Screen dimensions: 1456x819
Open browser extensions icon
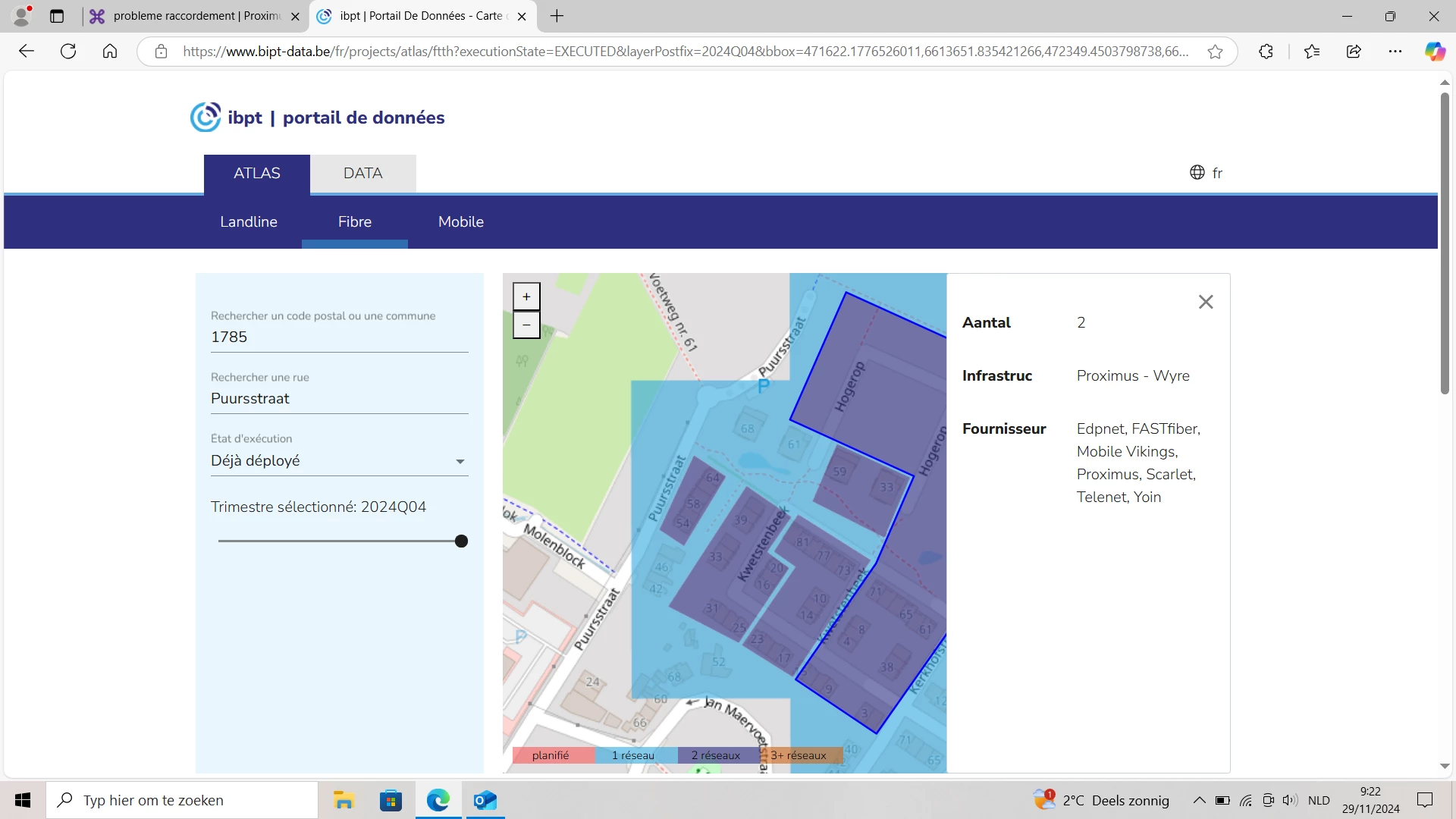tap(1266, 52)
